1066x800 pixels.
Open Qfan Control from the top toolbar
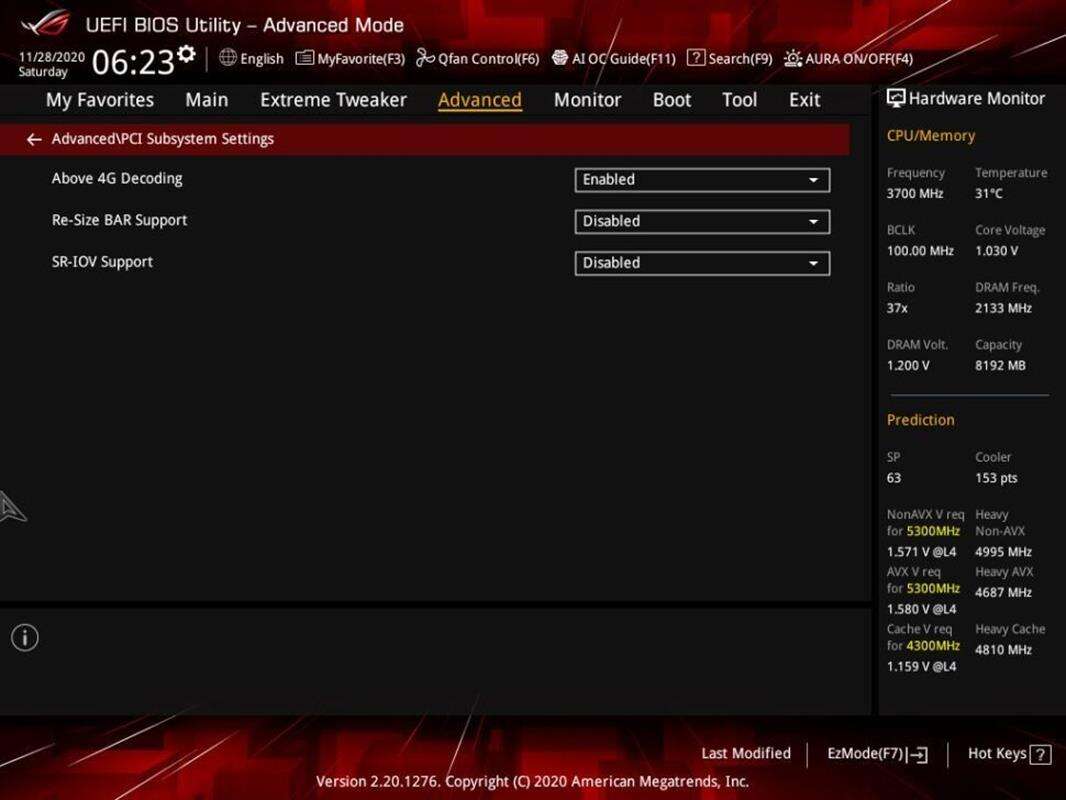pos(479,58)
